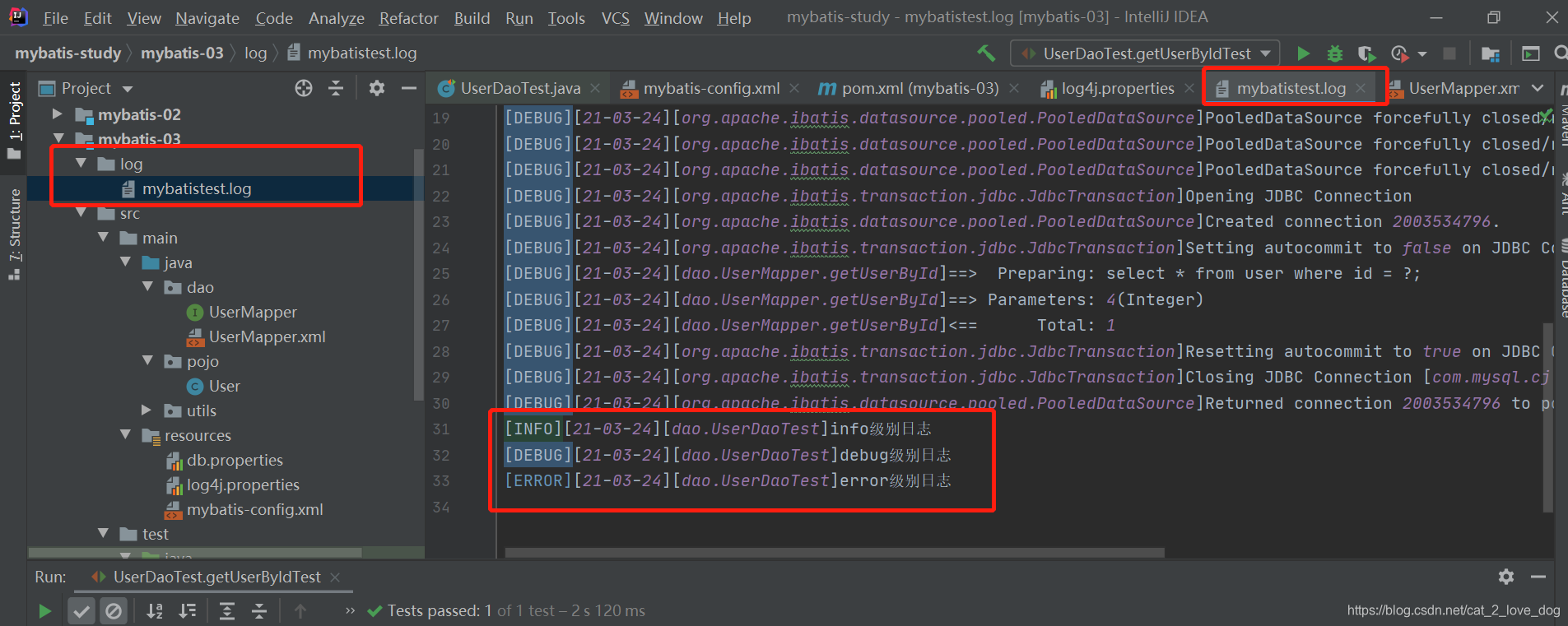The height and width of the screenshot is (626, 1568).
Task: Toggle Show Ignored tests button
Action: [114, 611]
